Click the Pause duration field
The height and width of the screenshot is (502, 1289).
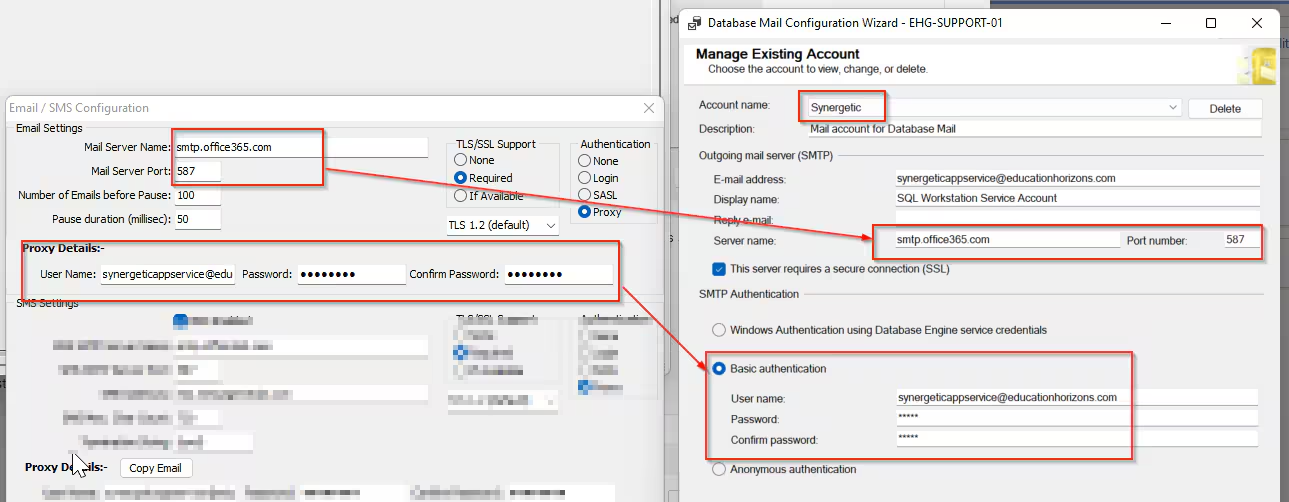(197, 219)
